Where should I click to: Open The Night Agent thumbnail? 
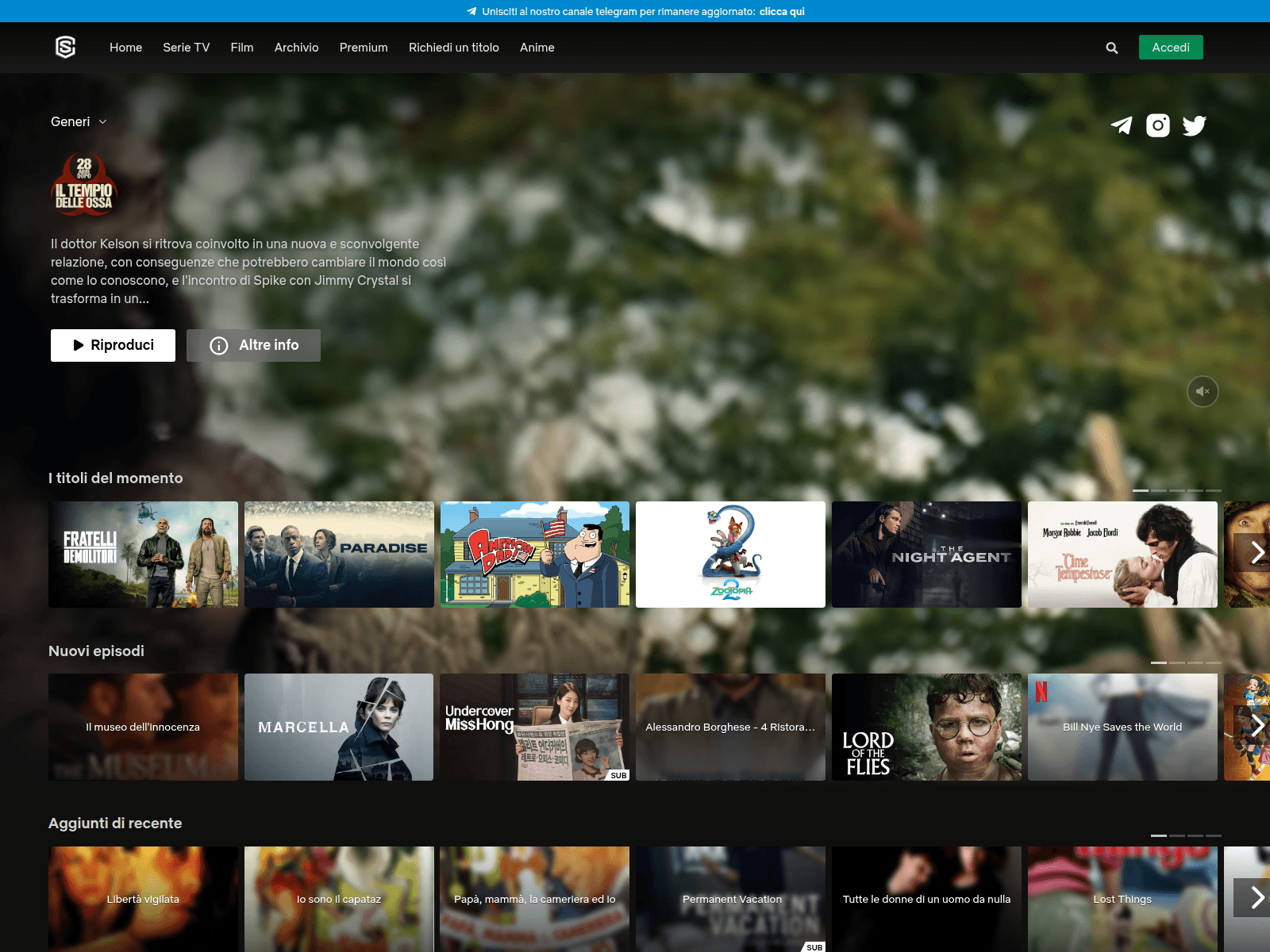click(x=926, y=555)
